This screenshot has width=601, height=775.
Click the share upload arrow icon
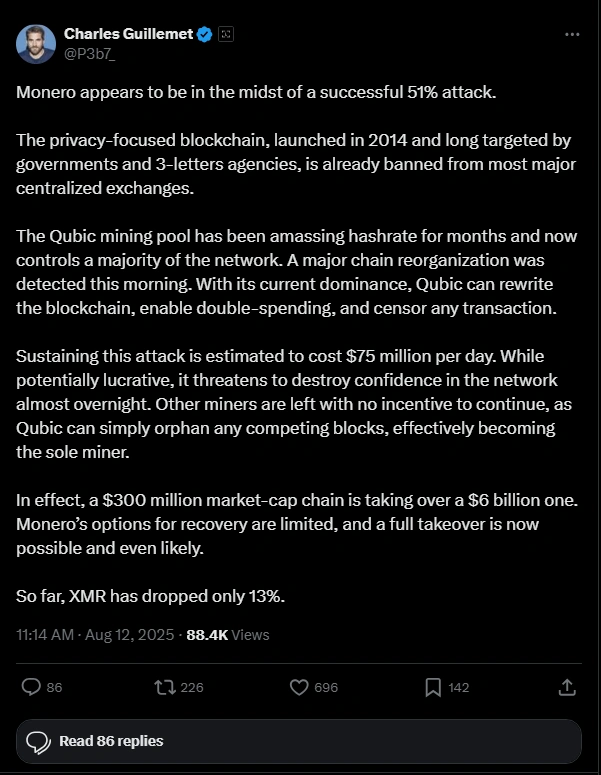(567, 687)
